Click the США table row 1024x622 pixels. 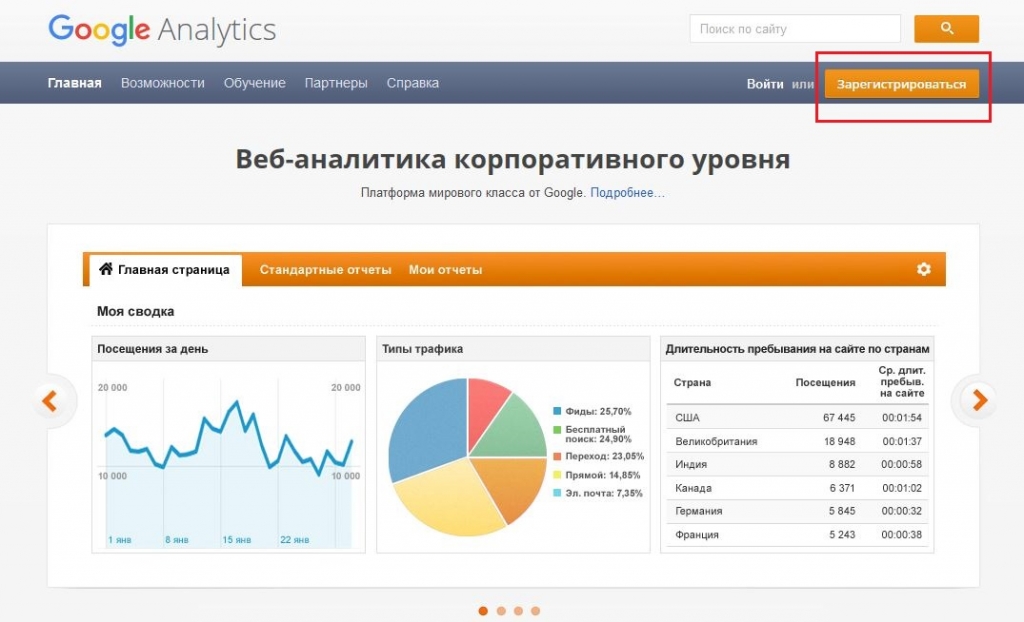pyautogui.click(x=797, y=417)
